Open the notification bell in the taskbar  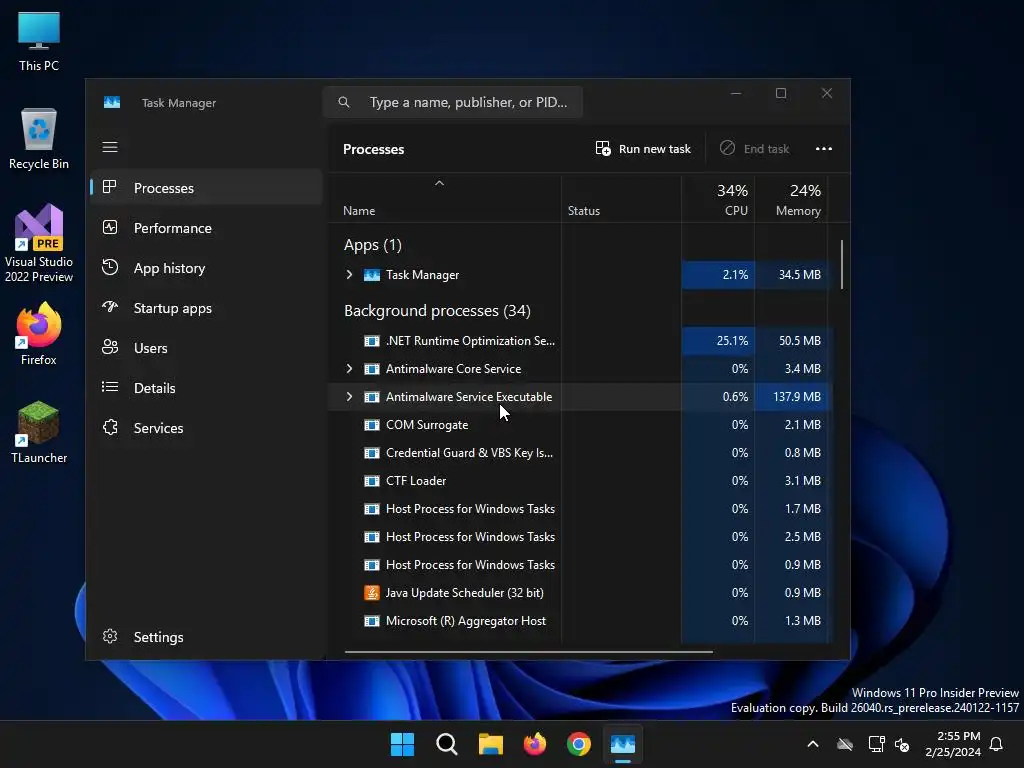tap(996, 744)
